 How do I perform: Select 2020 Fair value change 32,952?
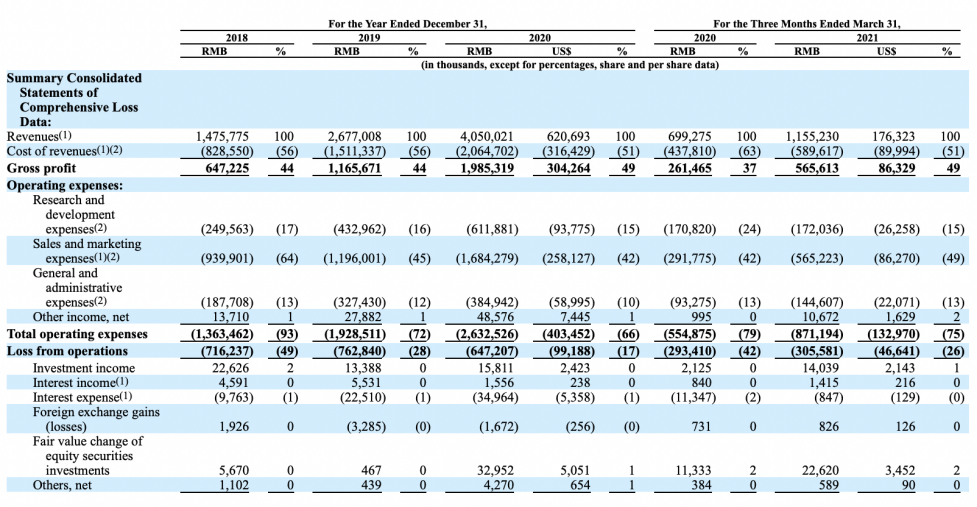(495, 471)
